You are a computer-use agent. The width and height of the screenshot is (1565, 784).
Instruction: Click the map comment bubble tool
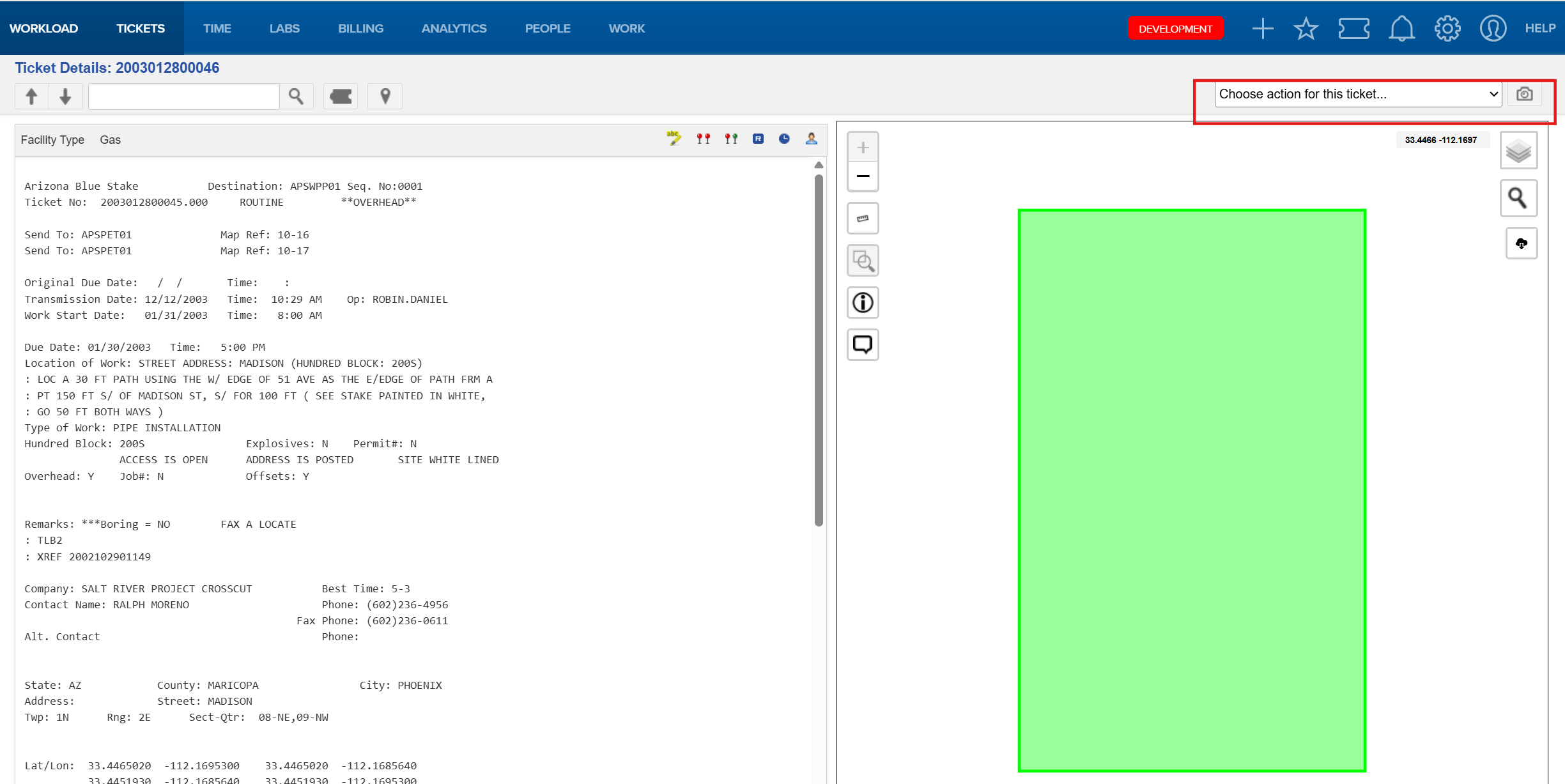pos(863,344)
